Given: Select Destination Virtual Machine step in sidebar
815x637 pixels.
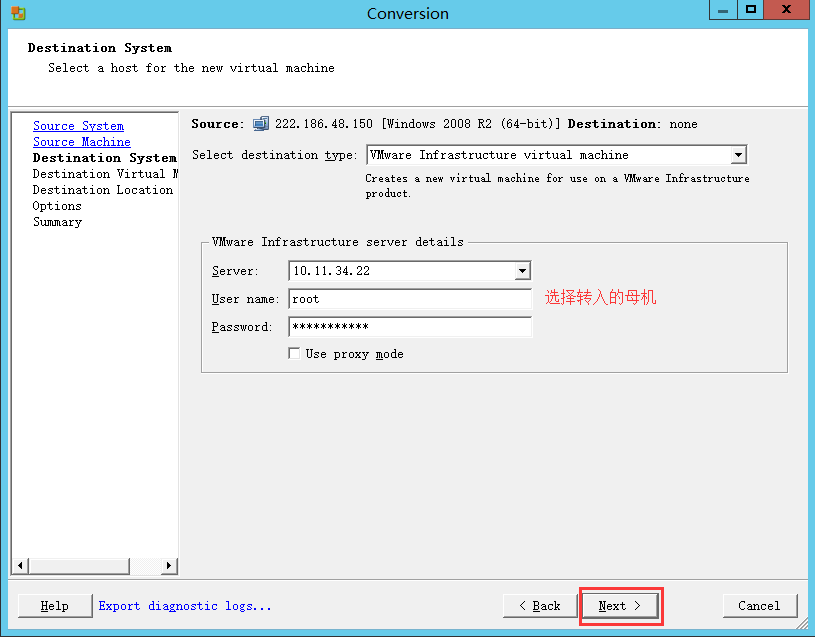Looking at the screenshot, I should tap(105, 174).
